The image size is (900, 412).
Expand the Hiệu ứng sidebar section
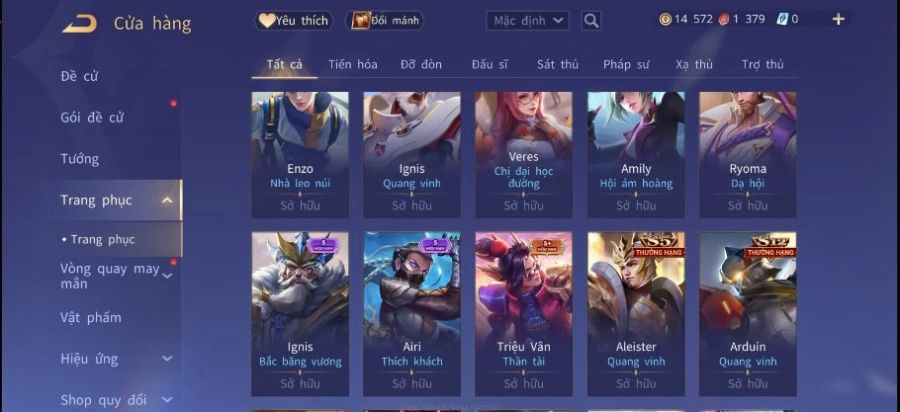[x=167, y=359]
